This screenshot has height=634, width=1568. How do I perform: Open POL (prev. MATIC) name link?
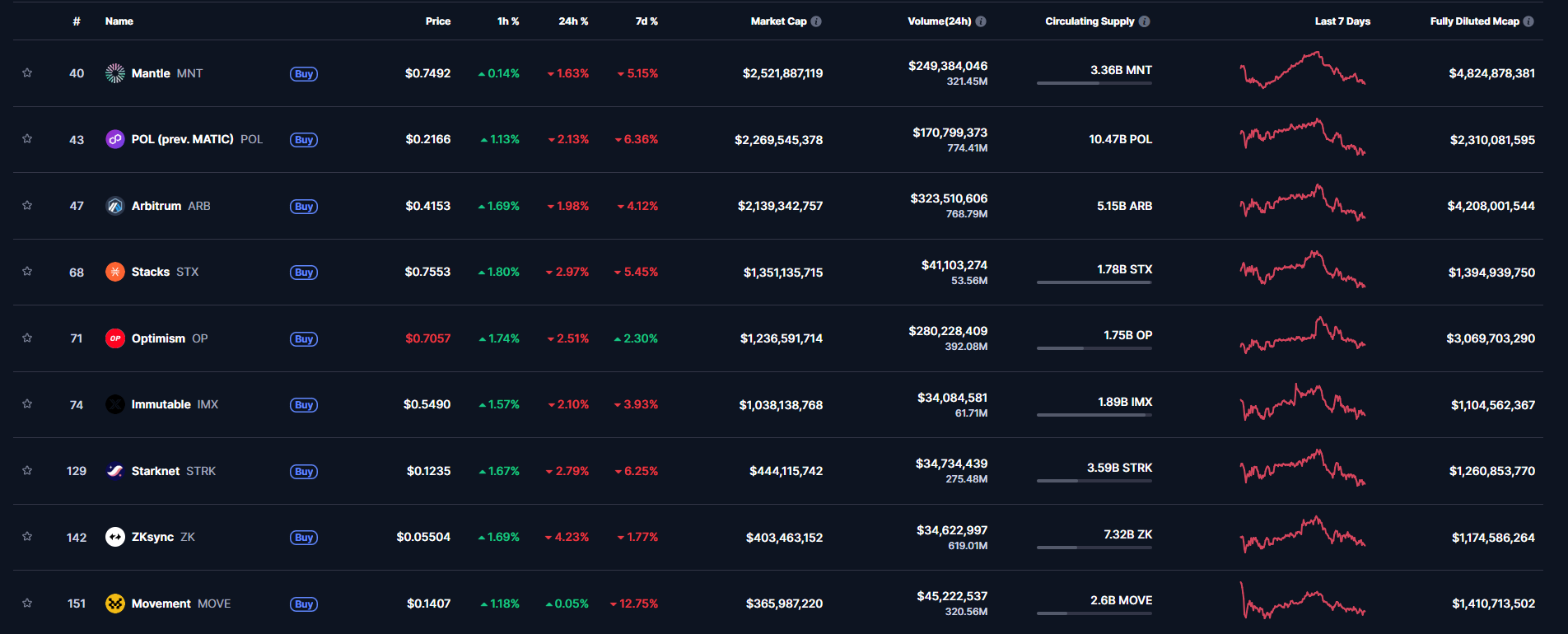coord(183,139)
